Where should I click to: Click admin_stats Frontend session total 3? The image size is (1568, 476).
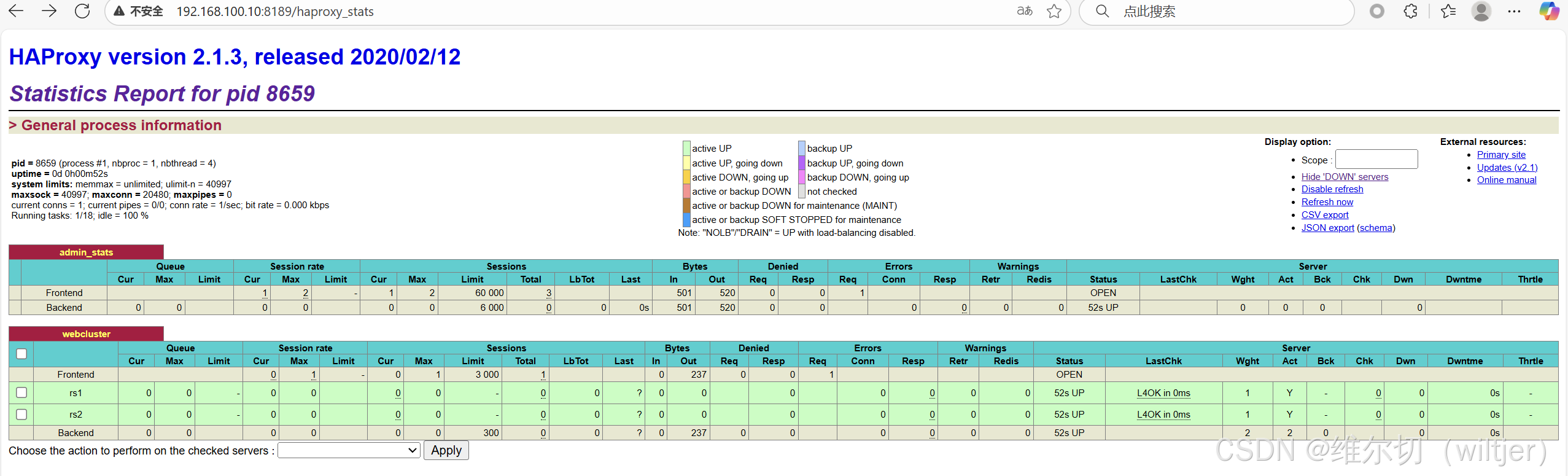pyautogui.click(x=548, y=293)
